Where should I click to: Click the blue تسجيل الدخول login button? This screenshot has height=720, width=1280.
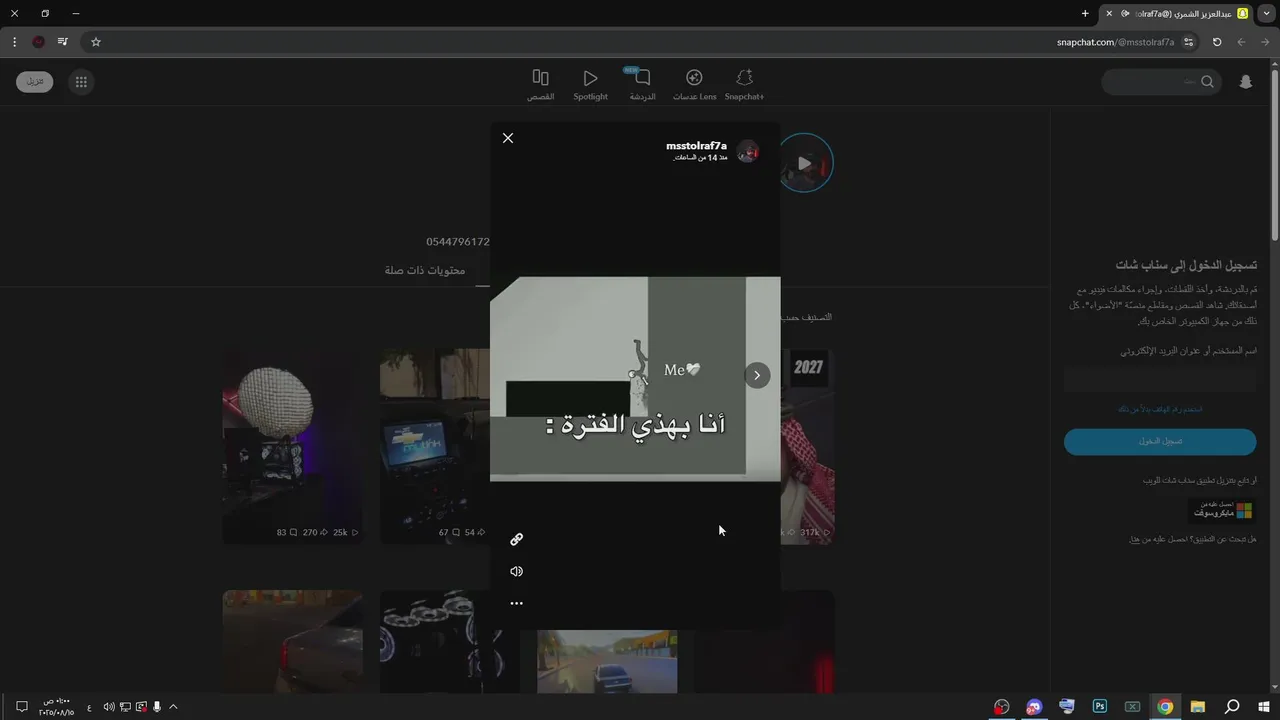click(x=1160, y=441)
